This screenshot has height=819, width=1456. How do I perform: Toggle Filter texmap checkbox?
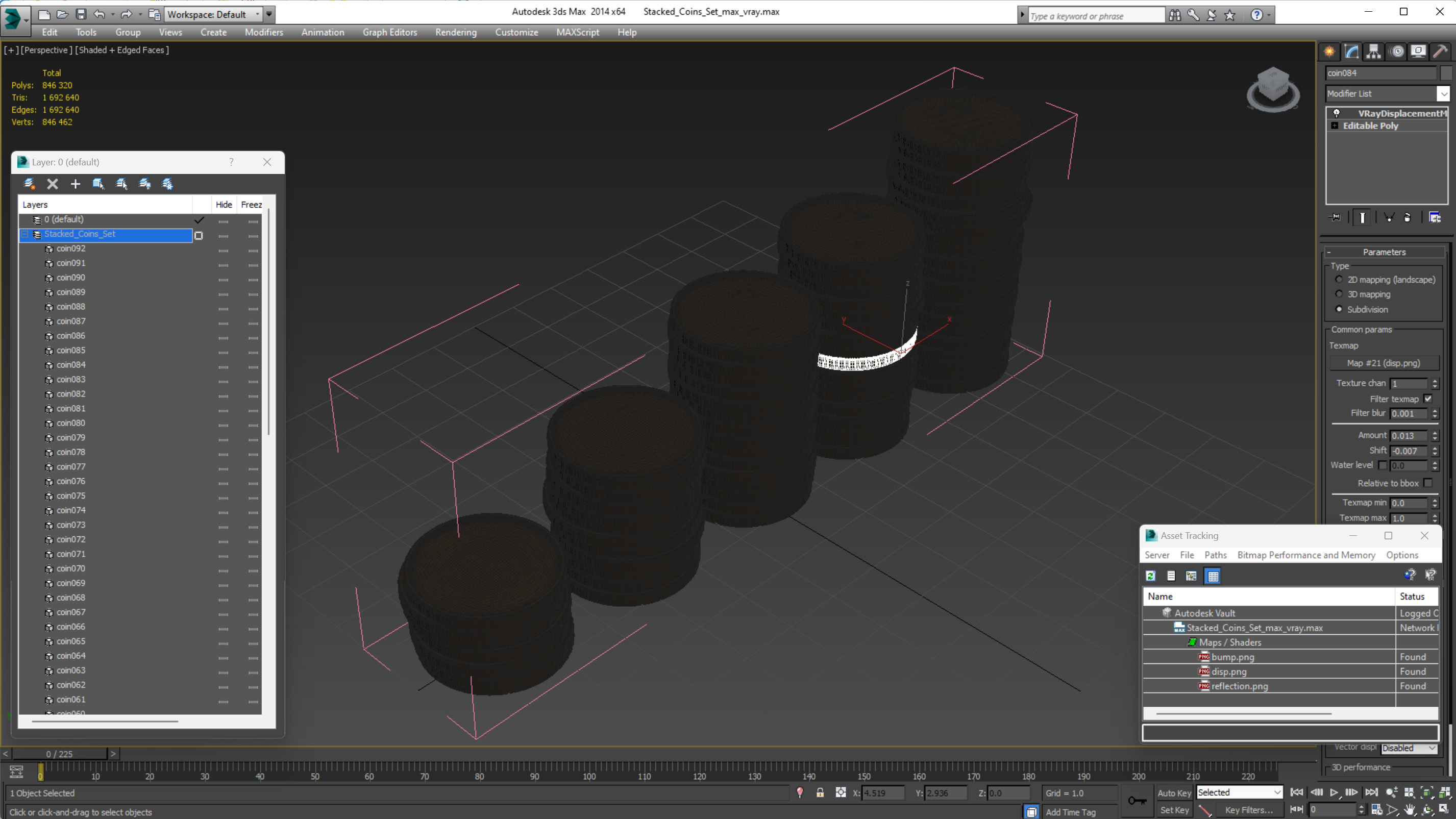[1428, 399]
